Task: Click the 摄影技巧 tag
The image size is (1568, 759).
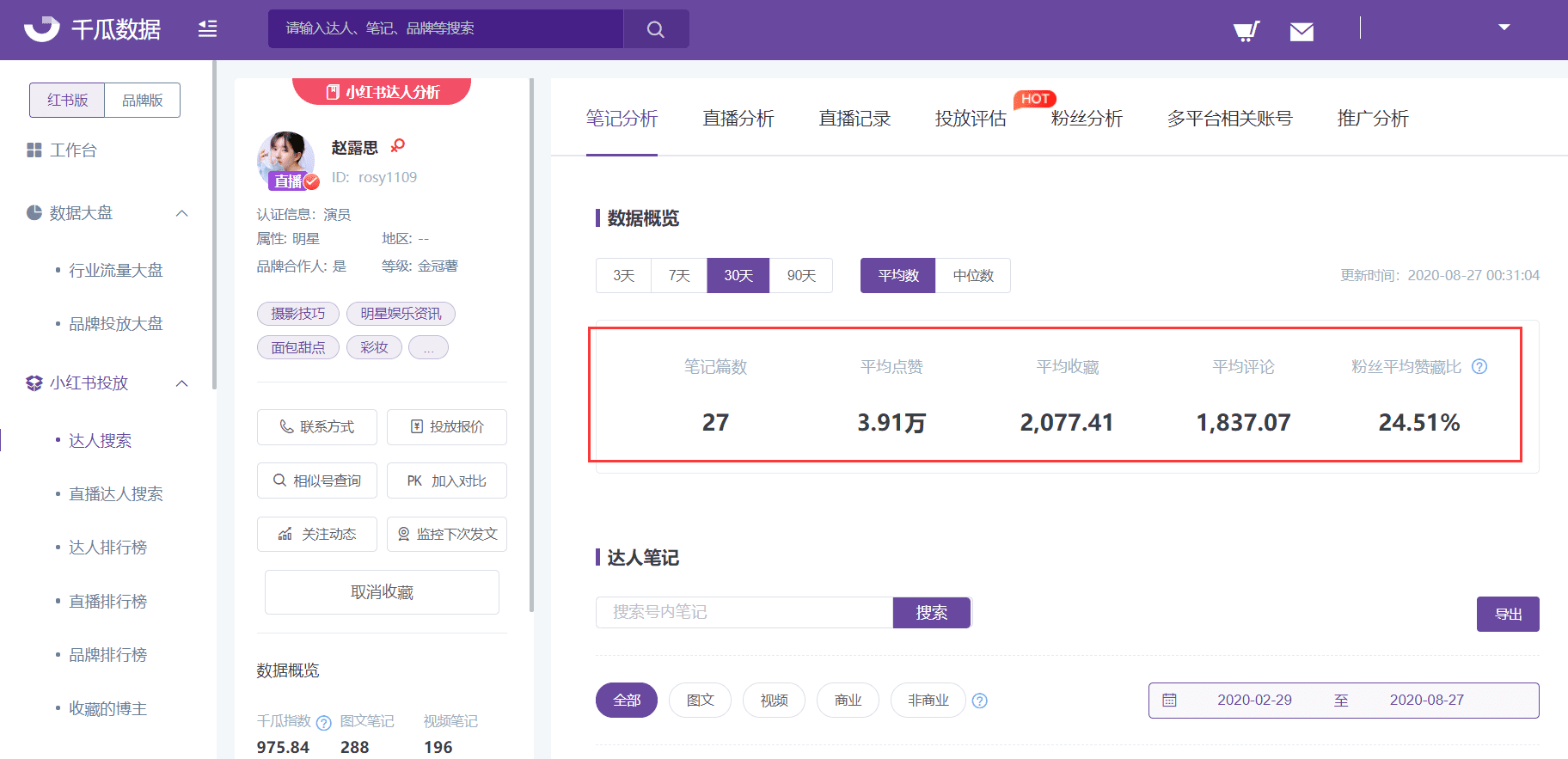Action: click(x=298, y=314)
